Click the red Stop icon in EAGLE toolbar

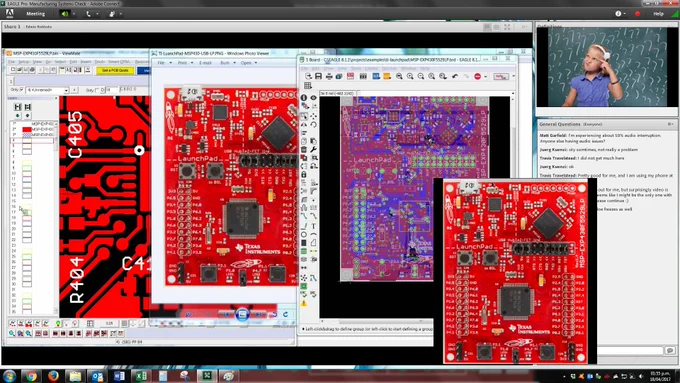point(477,76)
